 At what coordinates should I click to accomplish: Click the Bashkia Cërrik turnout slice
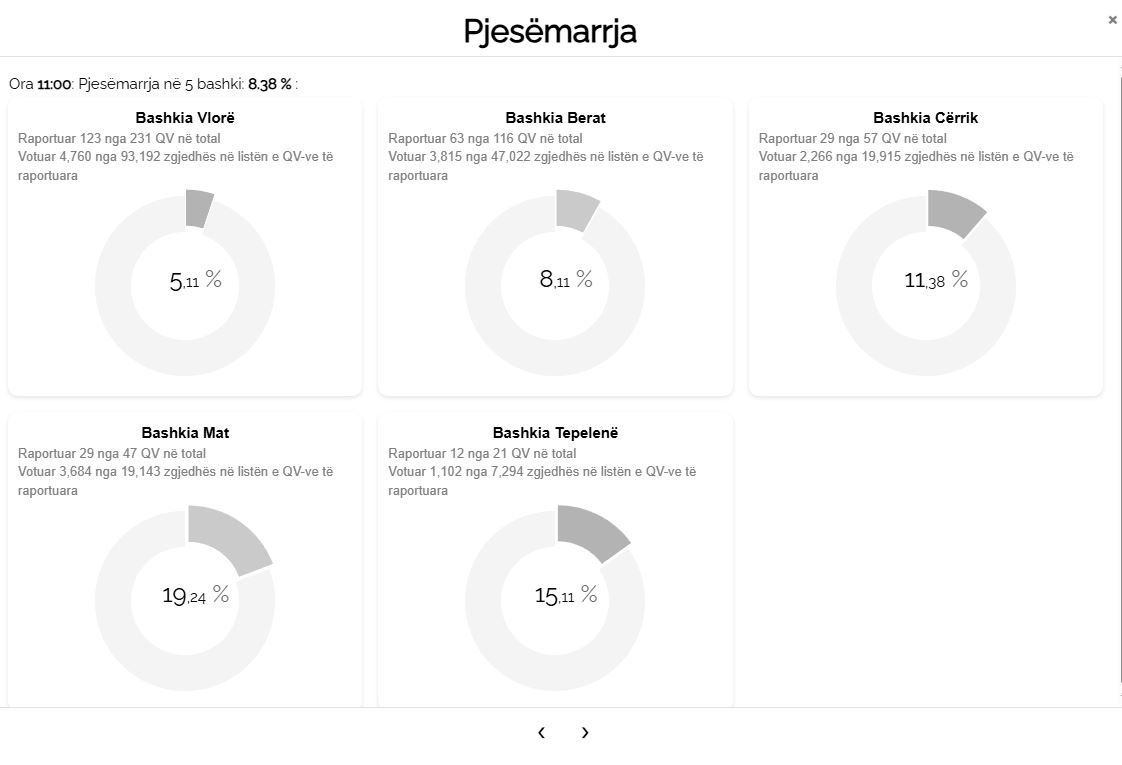point(954,213)
